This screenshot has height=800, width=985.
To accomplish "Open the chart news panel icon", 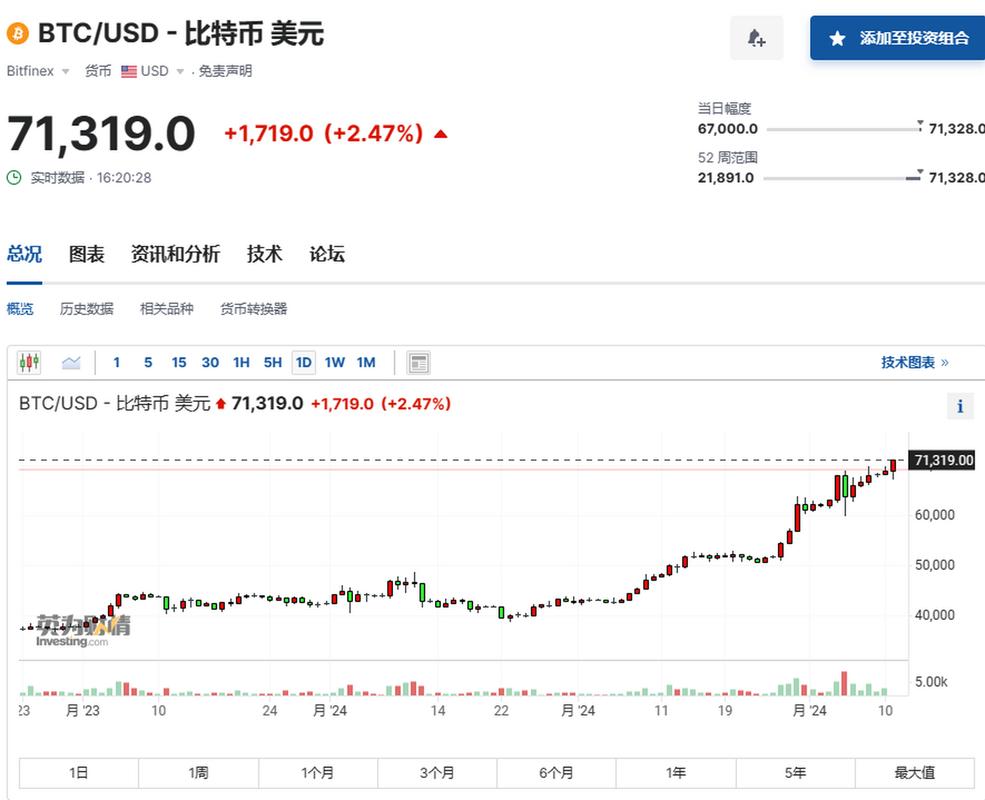I will tap(418, 362).
